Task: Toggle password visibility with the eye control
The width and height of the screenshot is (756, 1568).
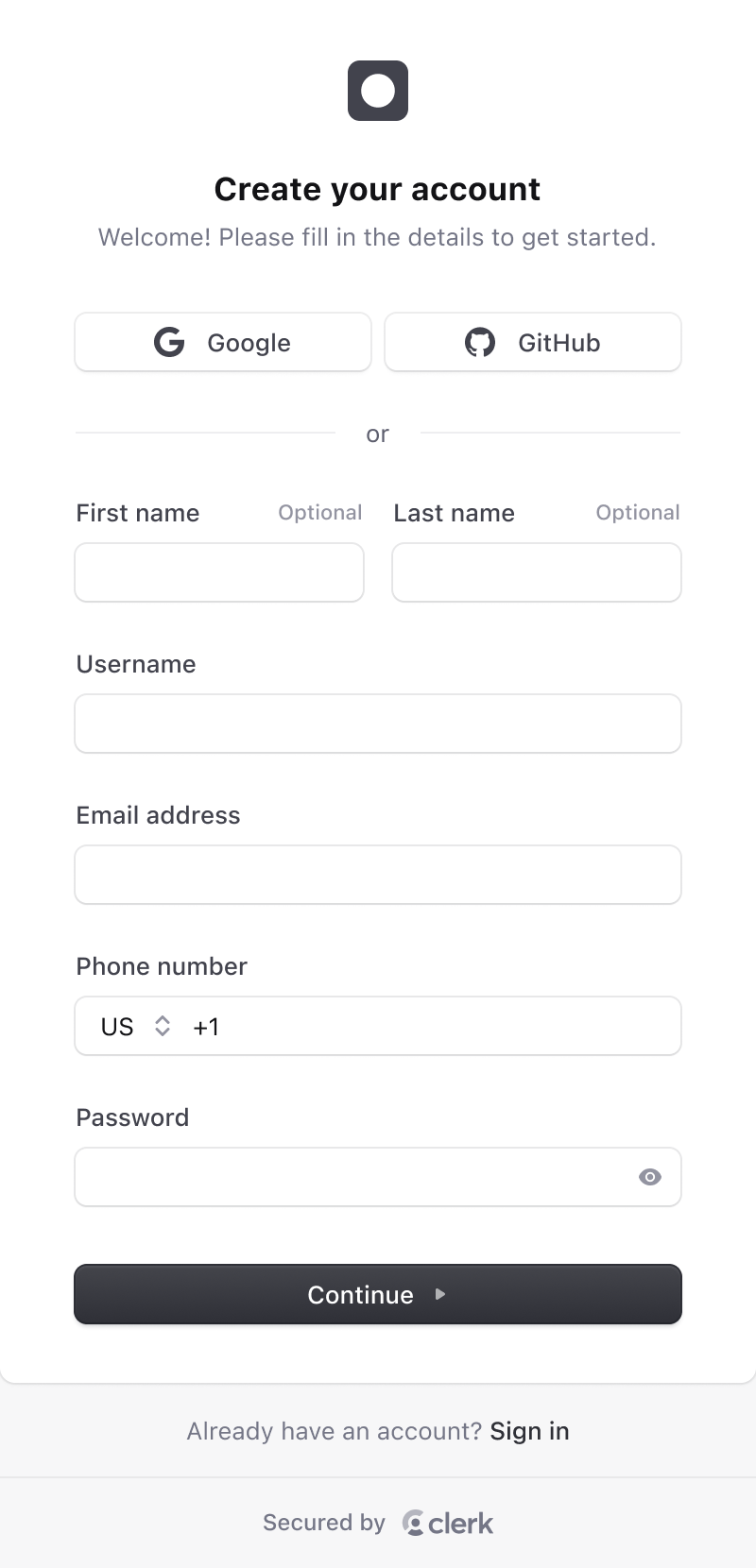Action: click(x=650, y=1177)
